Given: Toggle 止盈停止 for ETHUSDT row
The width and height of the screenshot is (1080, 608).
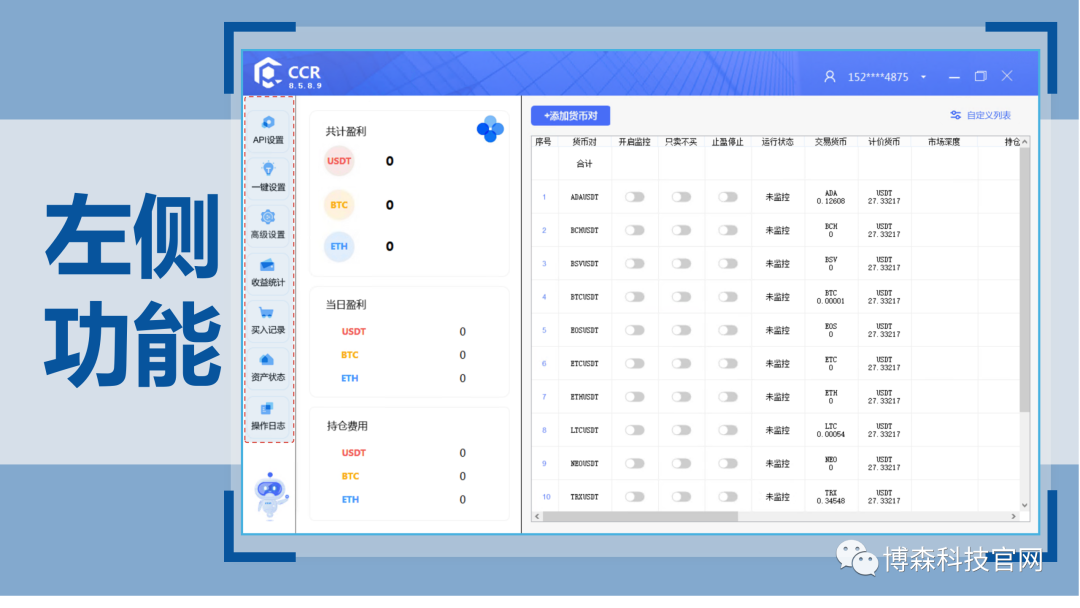Looking at the screenshot, I should coord(728,397).
